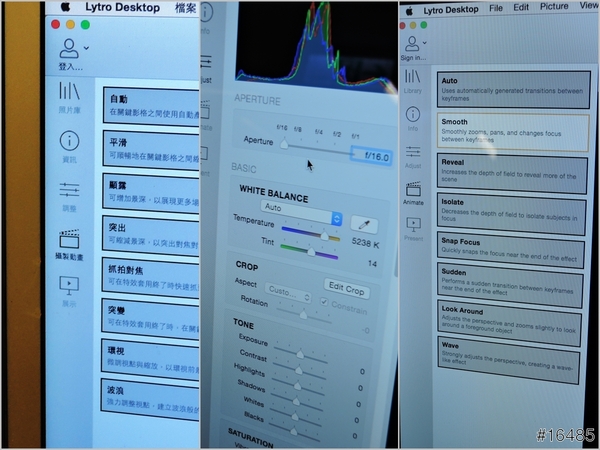
Task: Choose the Snap Focus animation preset
Action: coord(510,248)
